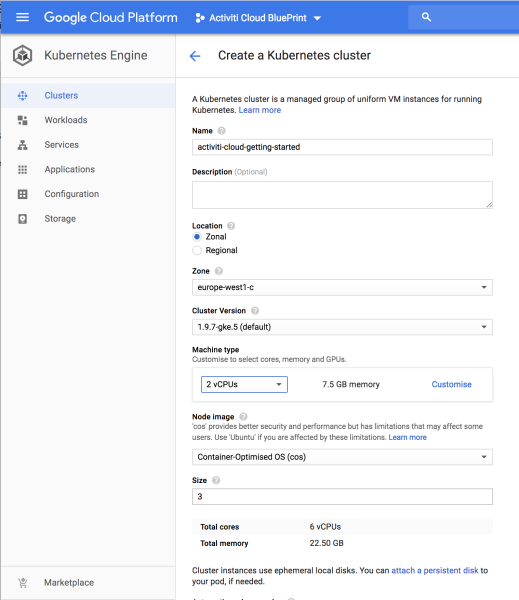Open help tooltip next to Zone
Image resolution: width=519 pixels, height=600 pixels.
coord(219,271)
